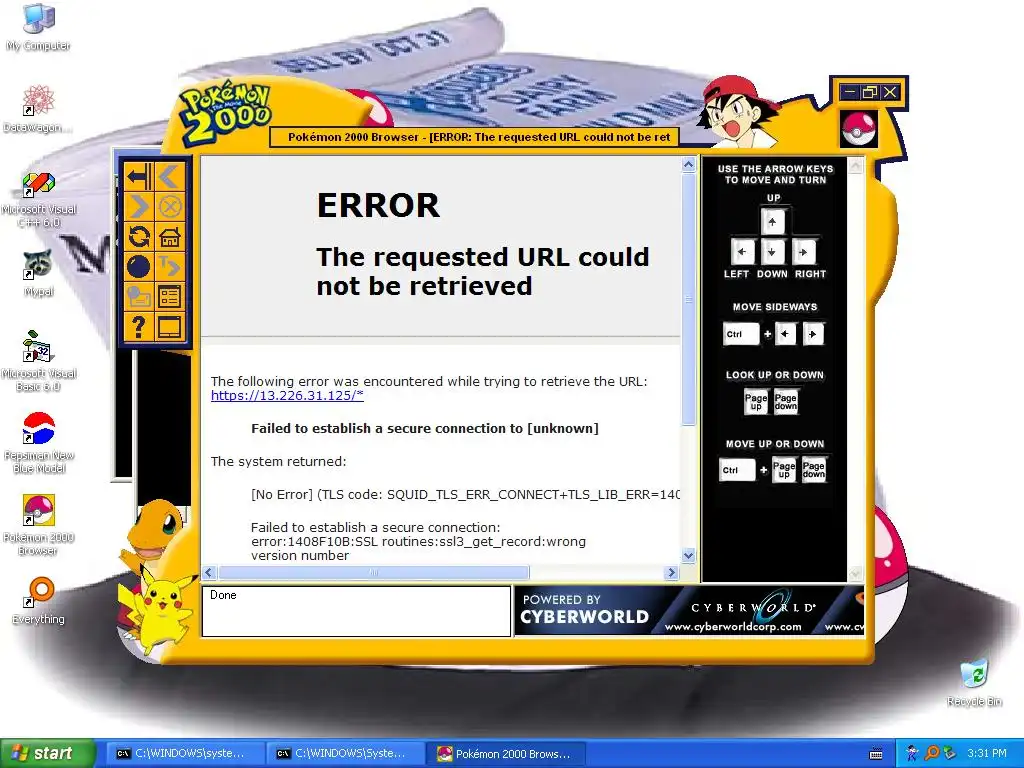Open the Windows start menu
This screenshot has height=768, width=1024.
click(x=47, y=754)
